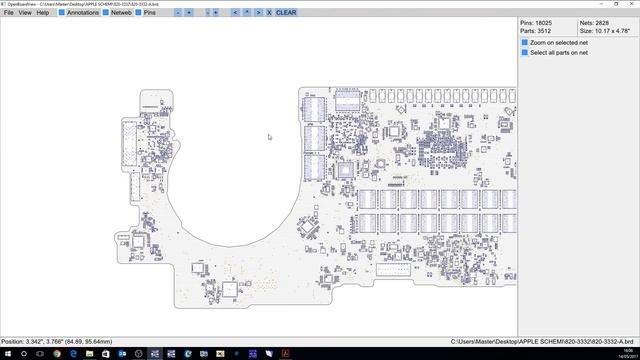Toggle the Pins checkbox
This screenshot has width=640, height=360.
(x=138, y=13)
